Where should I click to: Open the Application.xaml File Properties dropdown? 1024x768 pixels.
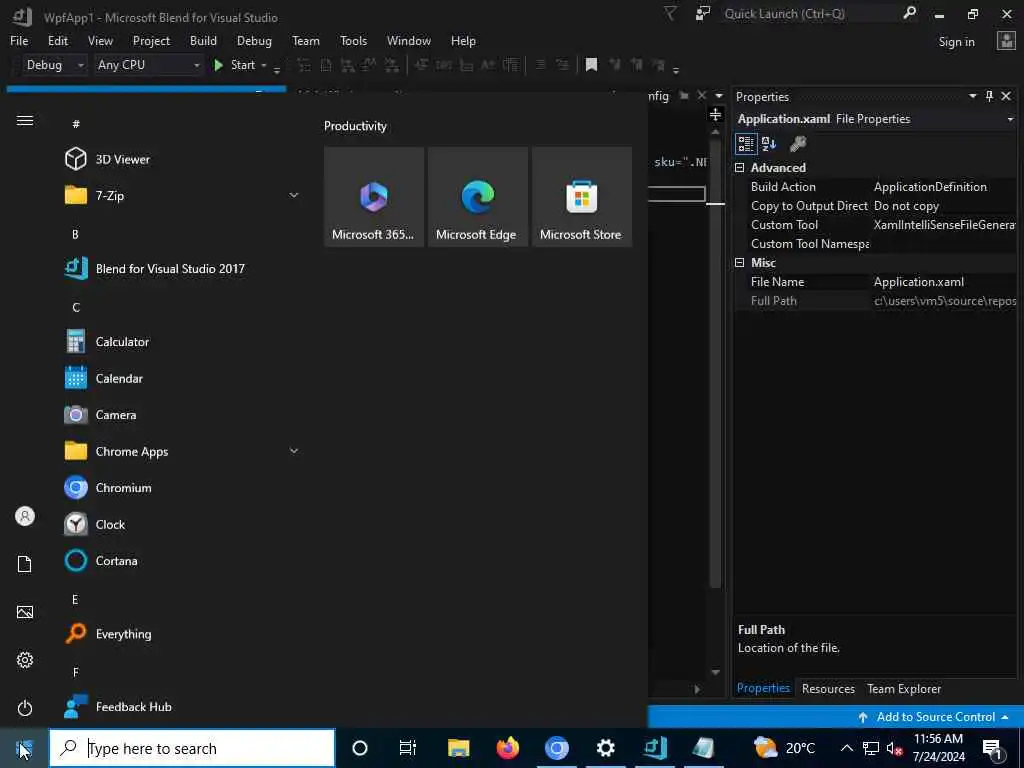pyautogui.click(x=1010, y=119)
